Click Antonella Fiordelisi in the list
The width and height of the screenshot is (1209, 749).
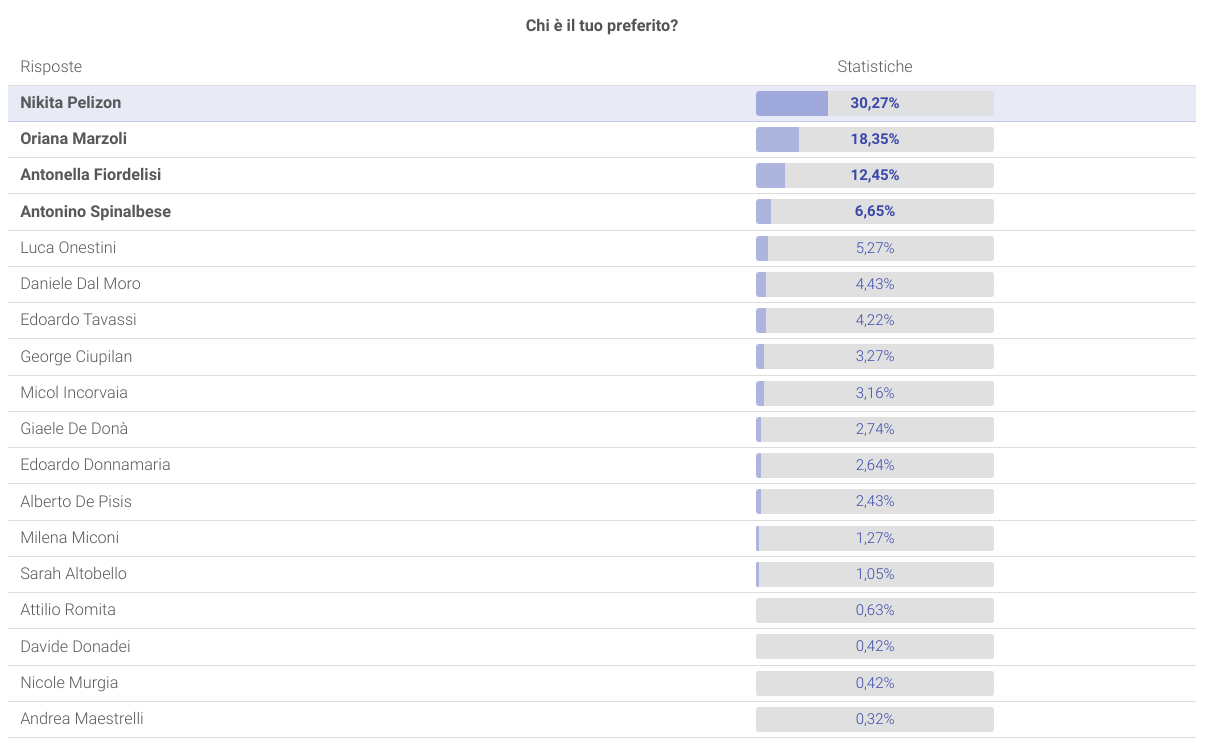click(x=91, y=175)
